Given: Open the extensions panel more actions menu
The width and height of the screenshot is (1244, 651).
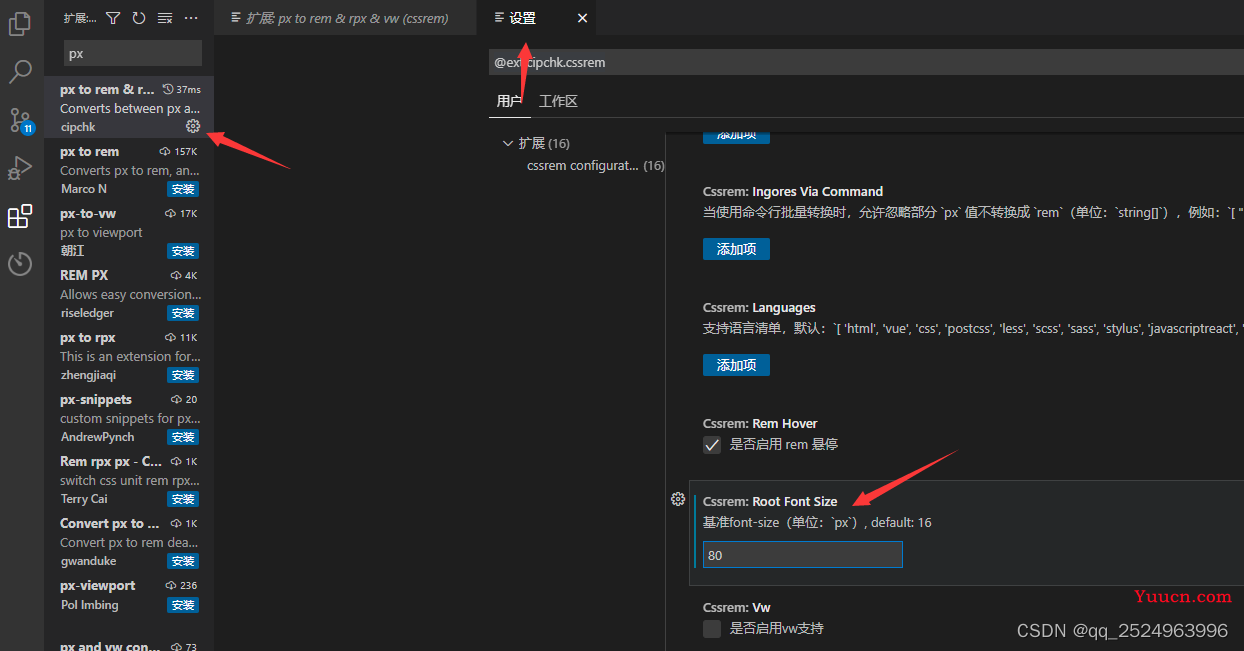Looking at the screenshot, I should pos(191,18).
